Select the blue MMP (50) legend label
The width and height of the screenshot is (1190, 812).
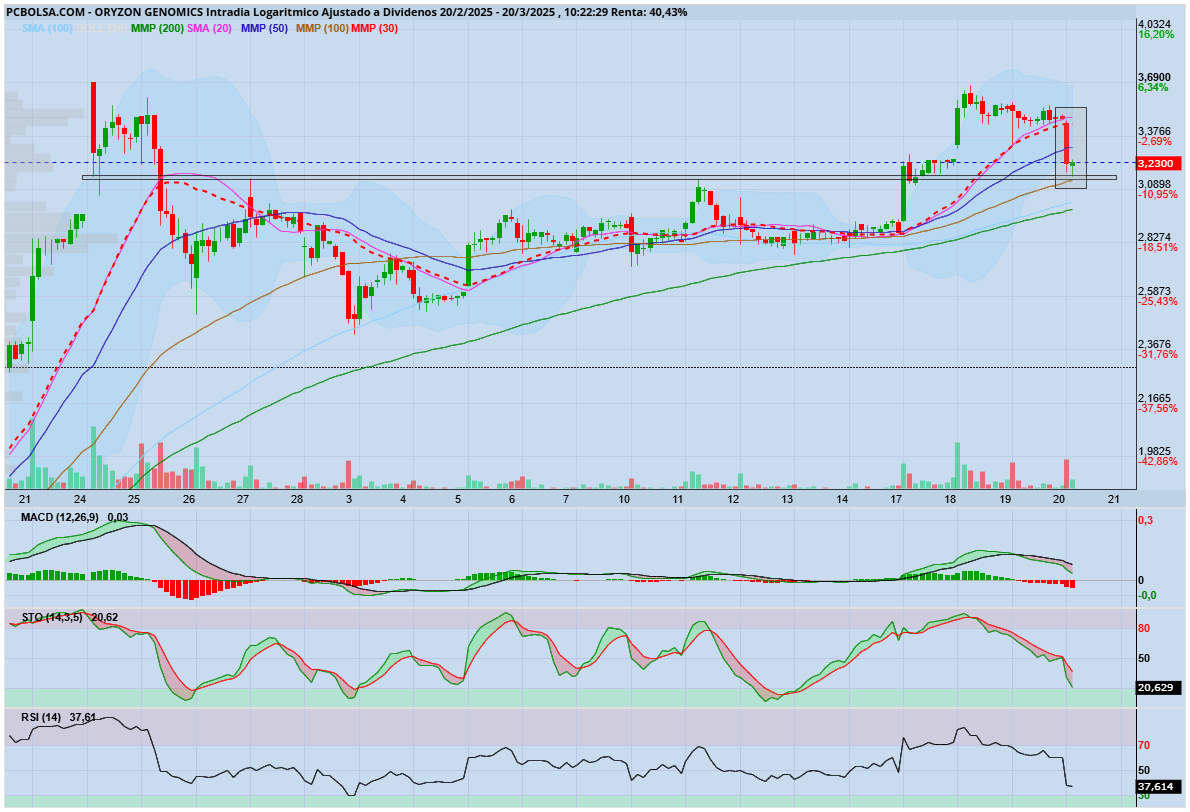click(x=264, y=28)
